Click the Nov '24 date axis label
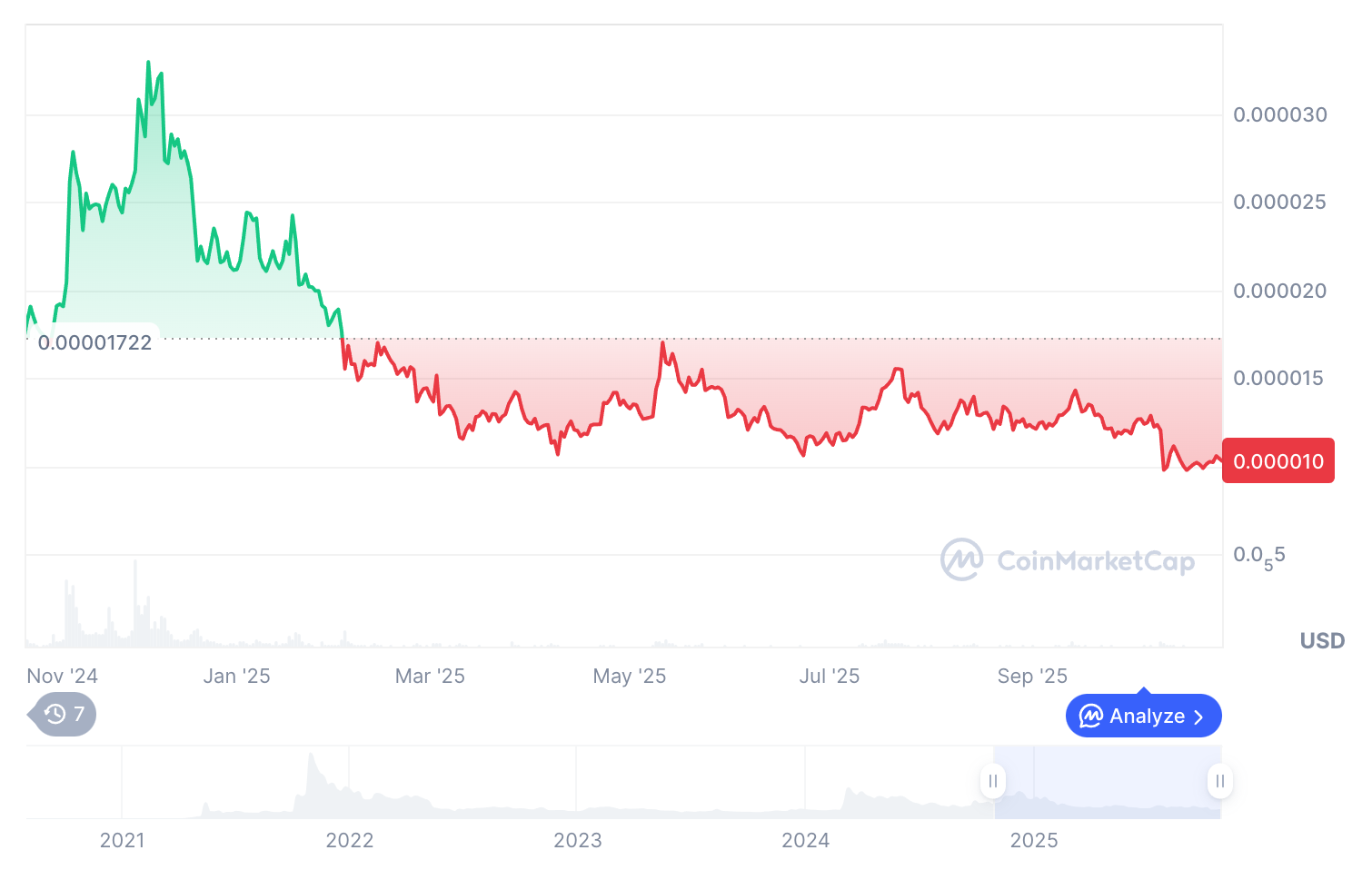Image resolution: width=1372 pixels, height=870 pixels. 63,676
